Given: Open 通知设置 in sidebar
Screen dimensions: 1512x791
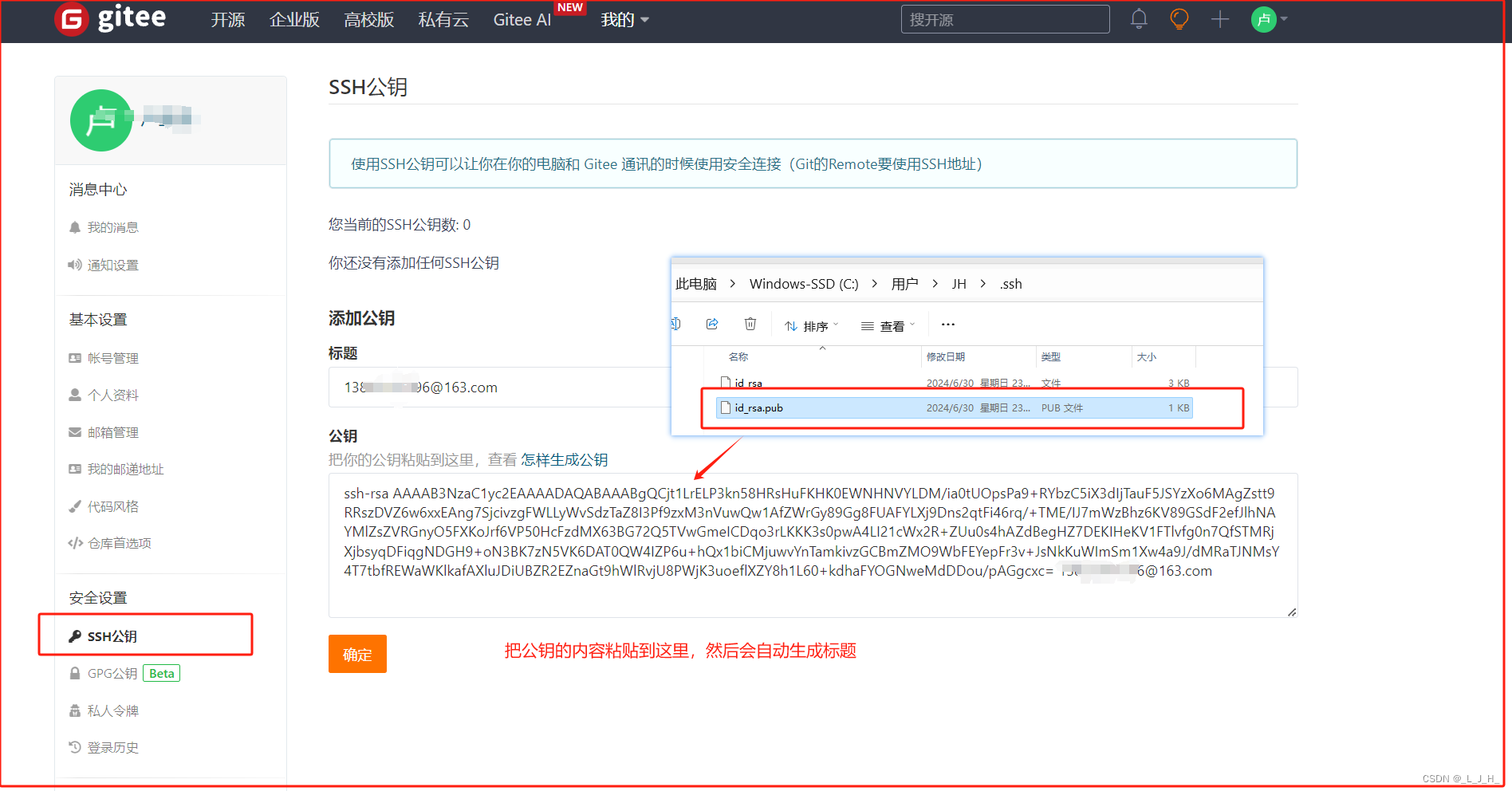Looking at the screenshot, I should [112, 265].
